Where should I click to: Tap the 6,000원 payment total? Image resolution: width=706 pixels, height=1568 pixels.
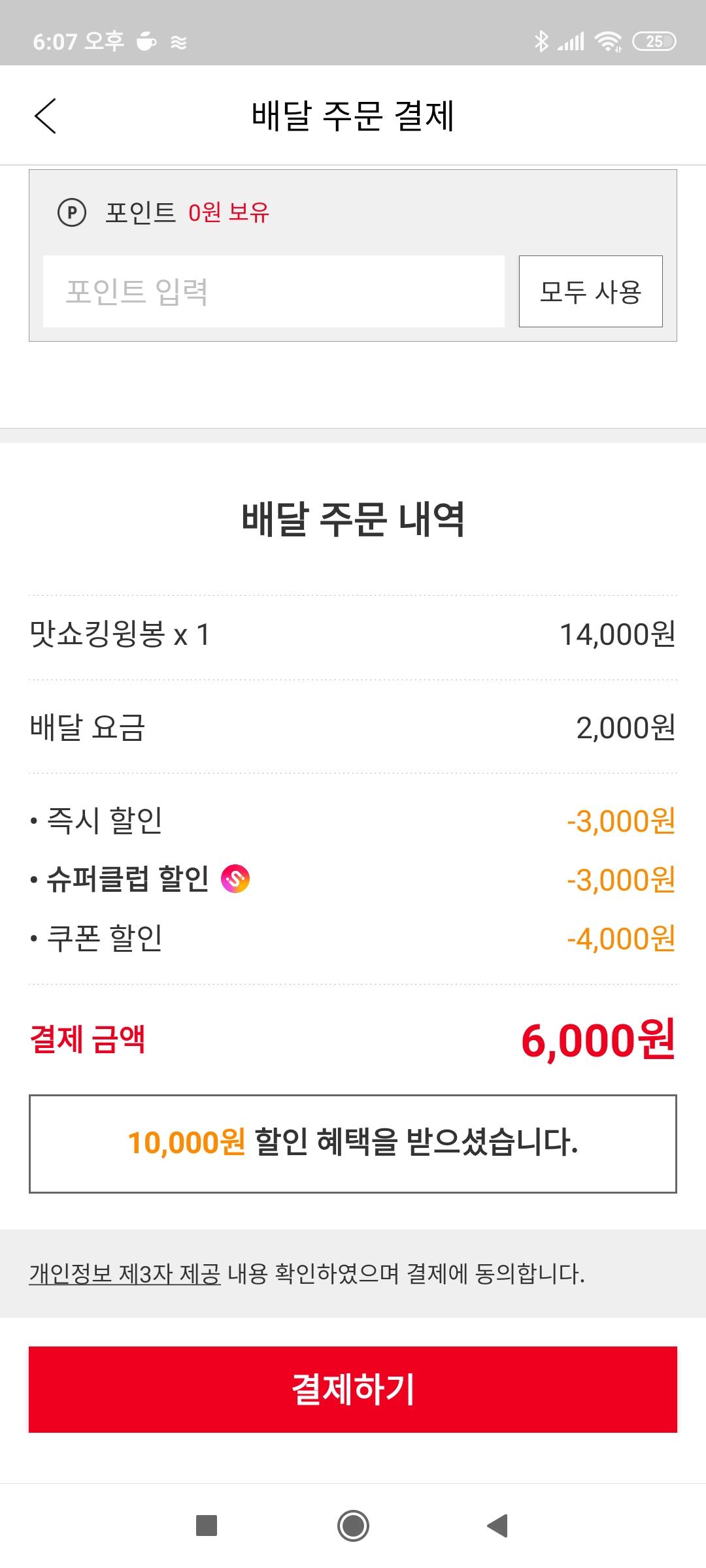pyautogui.click(x=597, y=1039)
